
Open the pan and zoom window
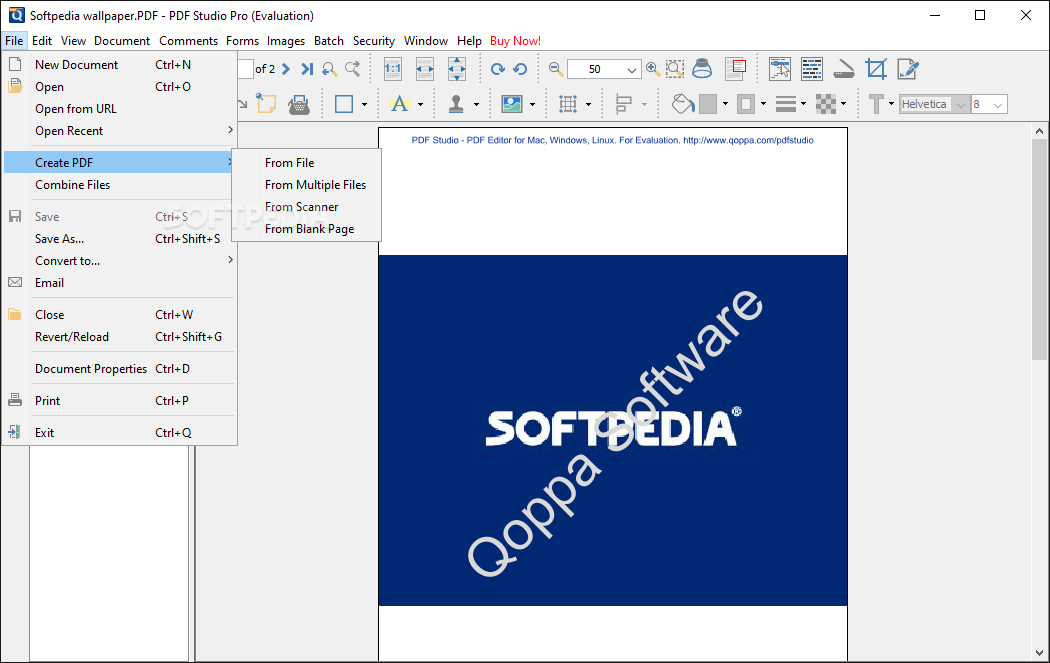[x=735, y=69]
